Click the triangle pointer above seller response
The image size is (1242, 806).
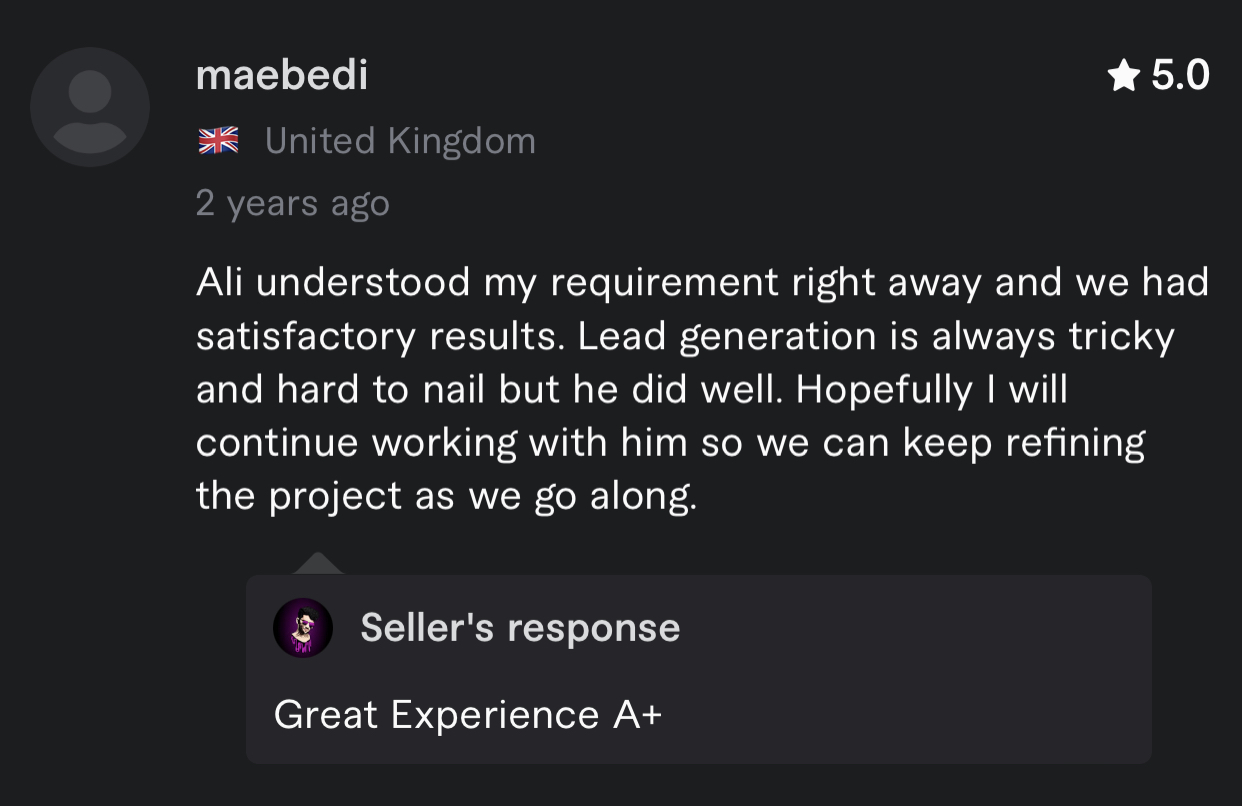(318, 564)
